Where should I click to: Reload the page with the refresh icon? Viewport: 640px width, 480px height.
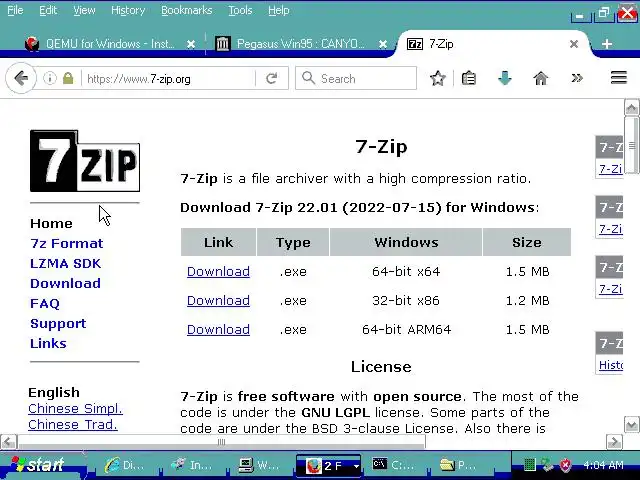point(271,78)
